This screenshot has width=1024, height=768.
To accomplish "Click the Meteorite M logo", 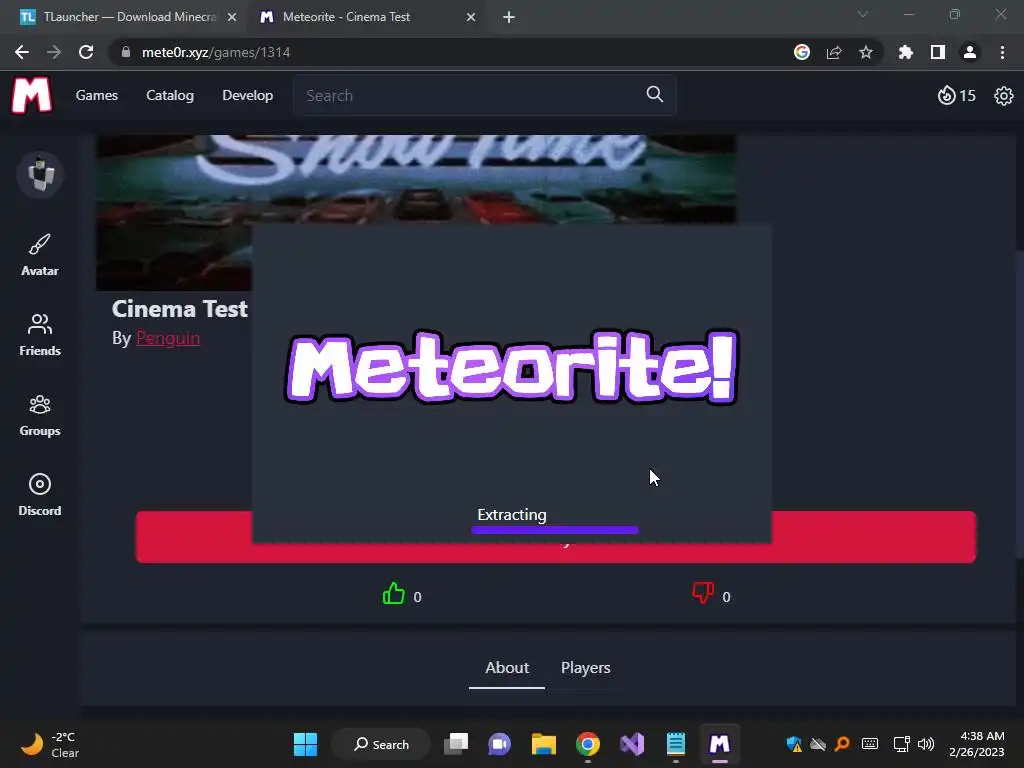I will [x=31, y=95].
